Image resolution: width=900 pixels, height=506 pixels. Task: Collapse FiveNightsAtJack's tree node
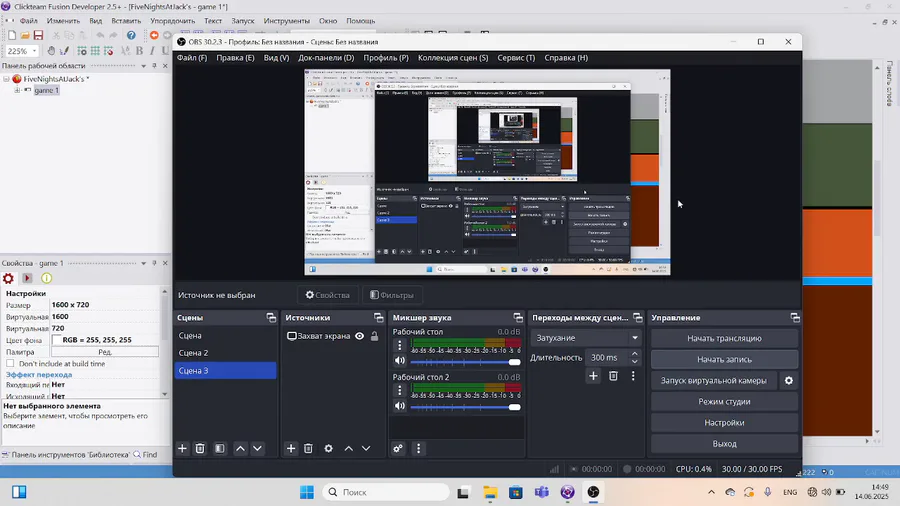[6, 79]
